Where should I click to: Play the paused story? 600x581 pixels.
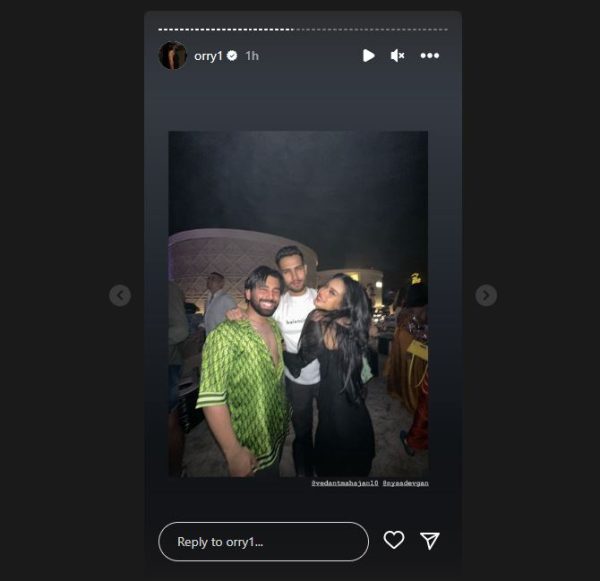[x=368, y=55]
